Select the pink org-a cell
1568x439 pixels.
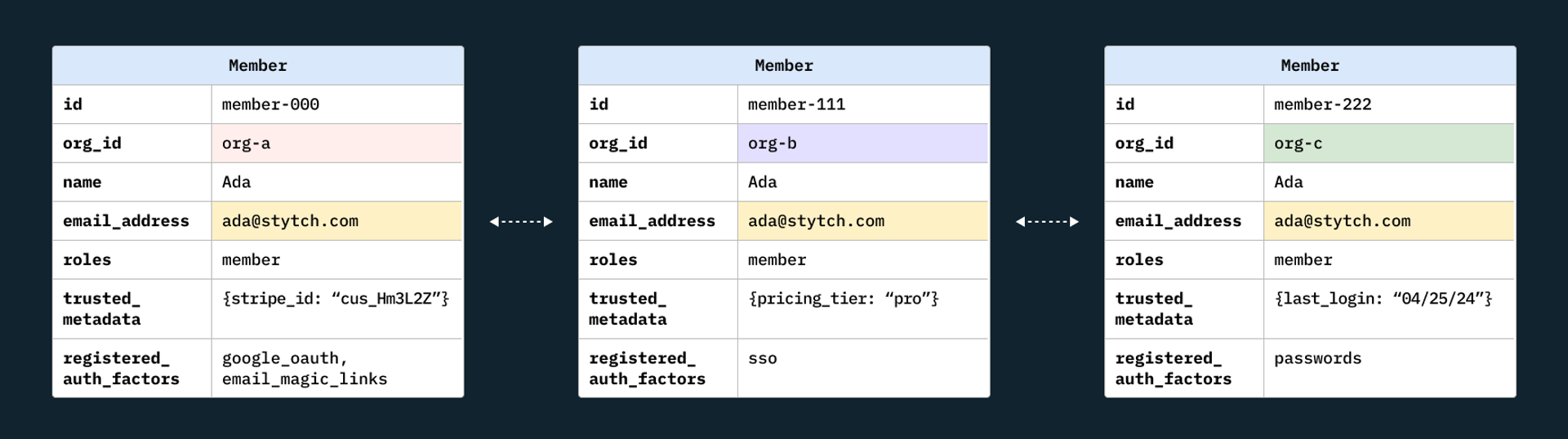(x=336, y=143)
